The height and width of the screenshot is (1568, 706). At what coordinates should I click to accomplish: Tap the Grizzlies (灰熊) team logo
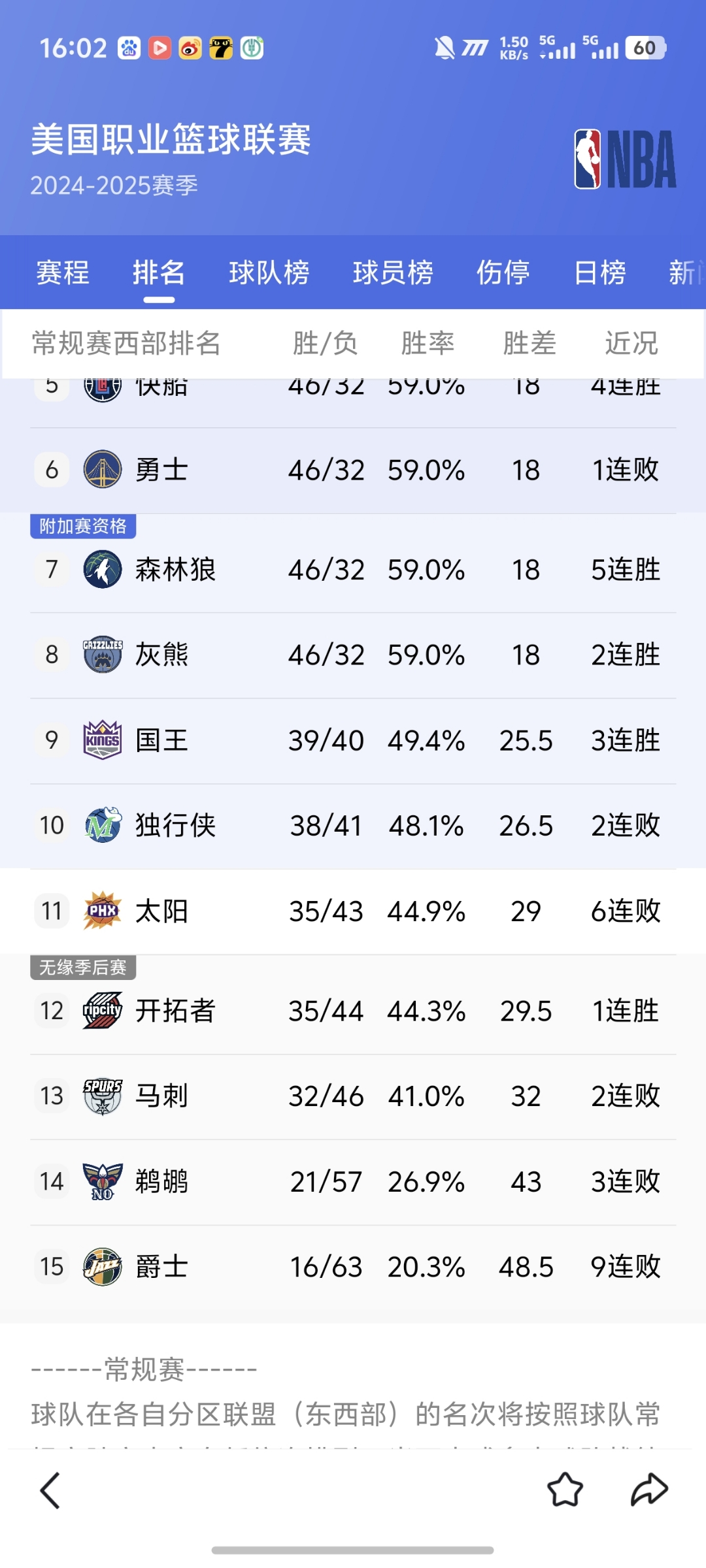point(101,655)
